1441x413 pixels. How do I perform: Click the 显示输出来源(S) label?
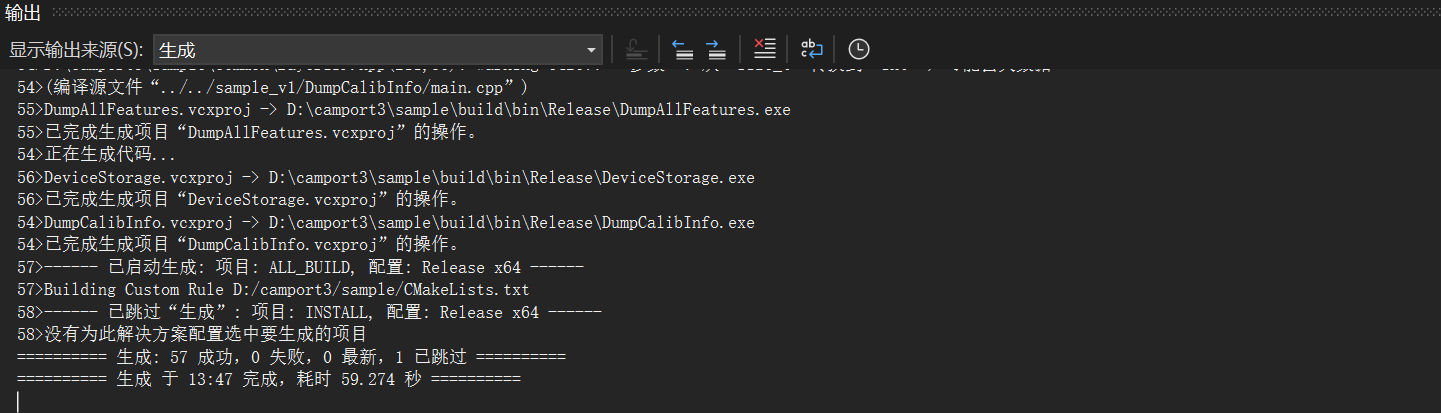[x=76, y=50]
